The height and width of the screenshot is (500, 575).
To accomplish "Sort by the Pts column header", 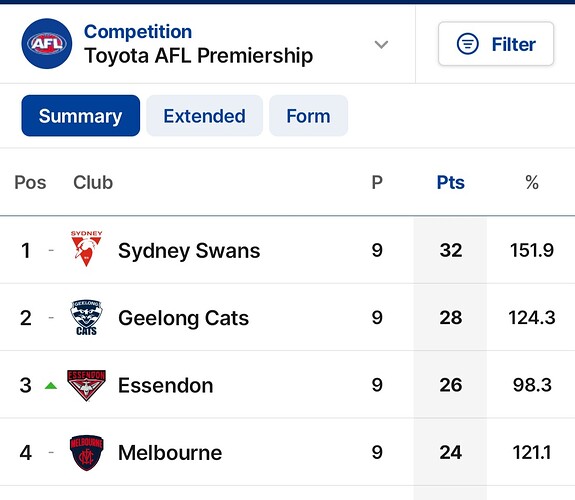I will [451, 182].
